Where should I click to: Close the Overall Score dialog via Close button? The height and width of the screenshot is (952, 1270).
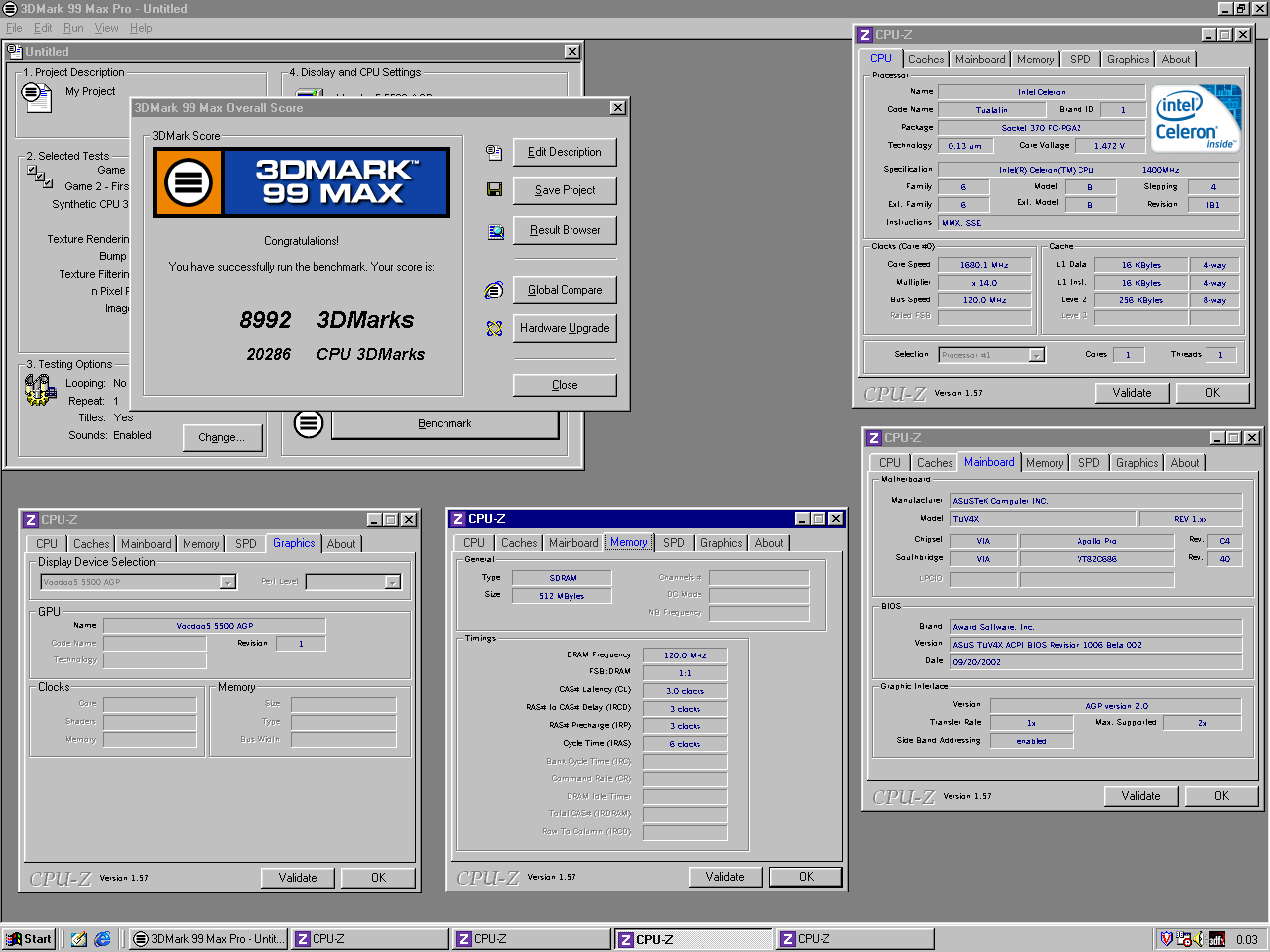[565, 385]
